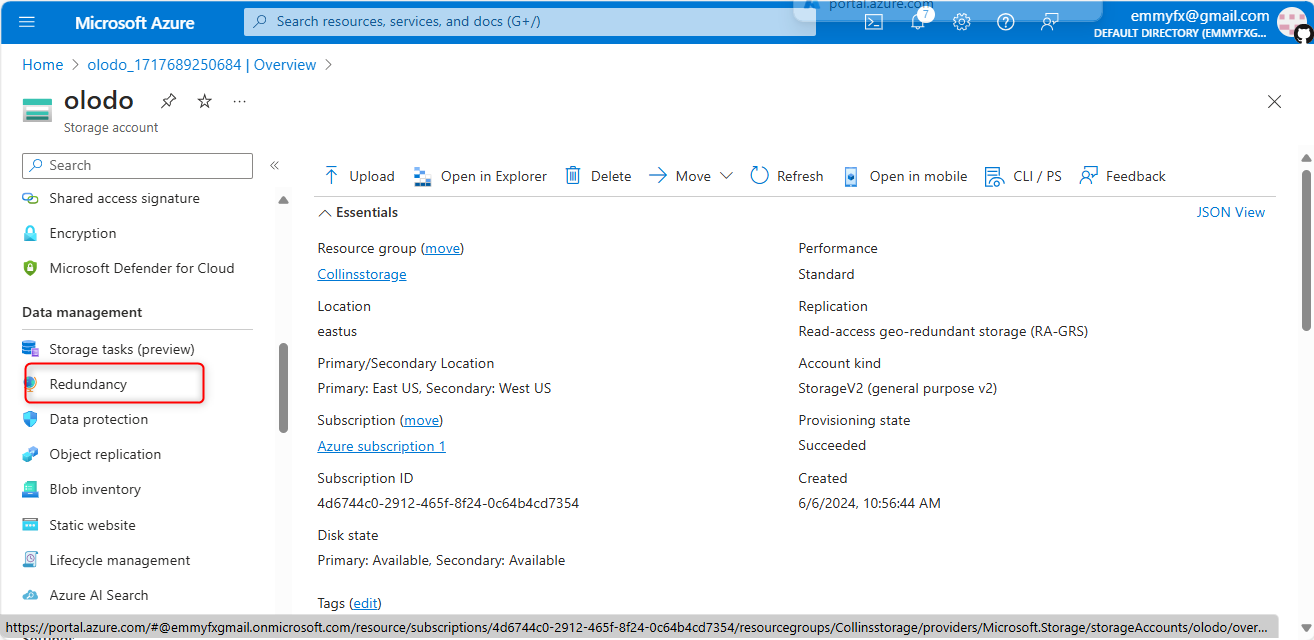This screenshot has width=1314, height=640.
Task: Mark olodo as favorite with the star
Action: (205, 101)
